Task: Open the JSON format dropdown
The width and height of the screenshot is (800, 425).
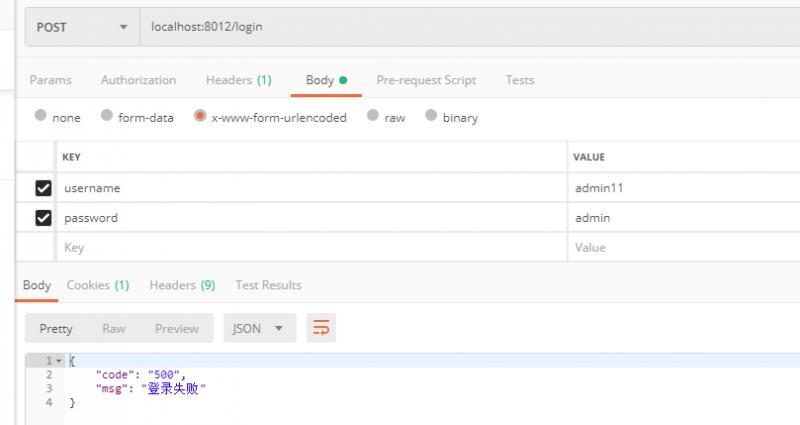Action: [x=257, y=328]
